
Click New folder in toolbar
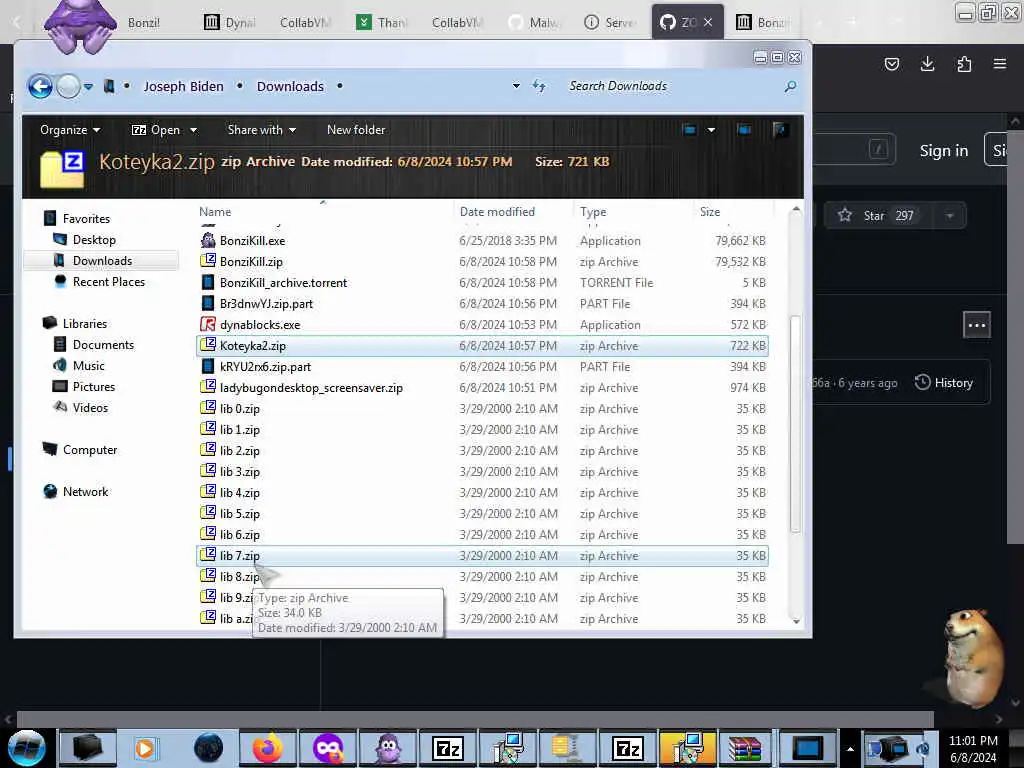(356, 130)
